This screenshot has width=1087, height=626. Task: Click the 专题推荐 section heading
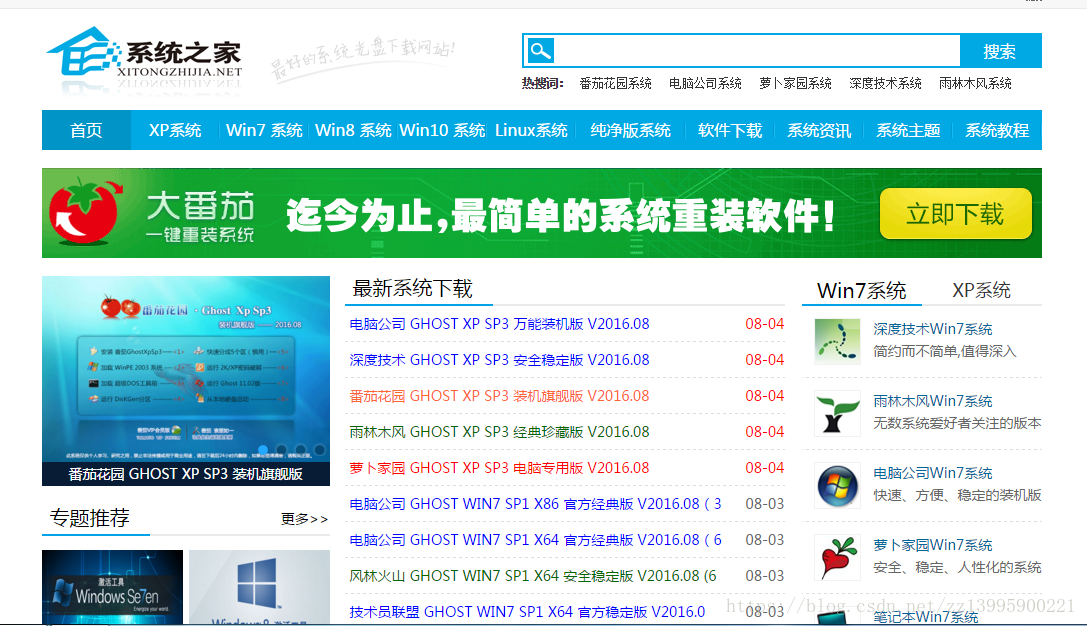(89, 518)
